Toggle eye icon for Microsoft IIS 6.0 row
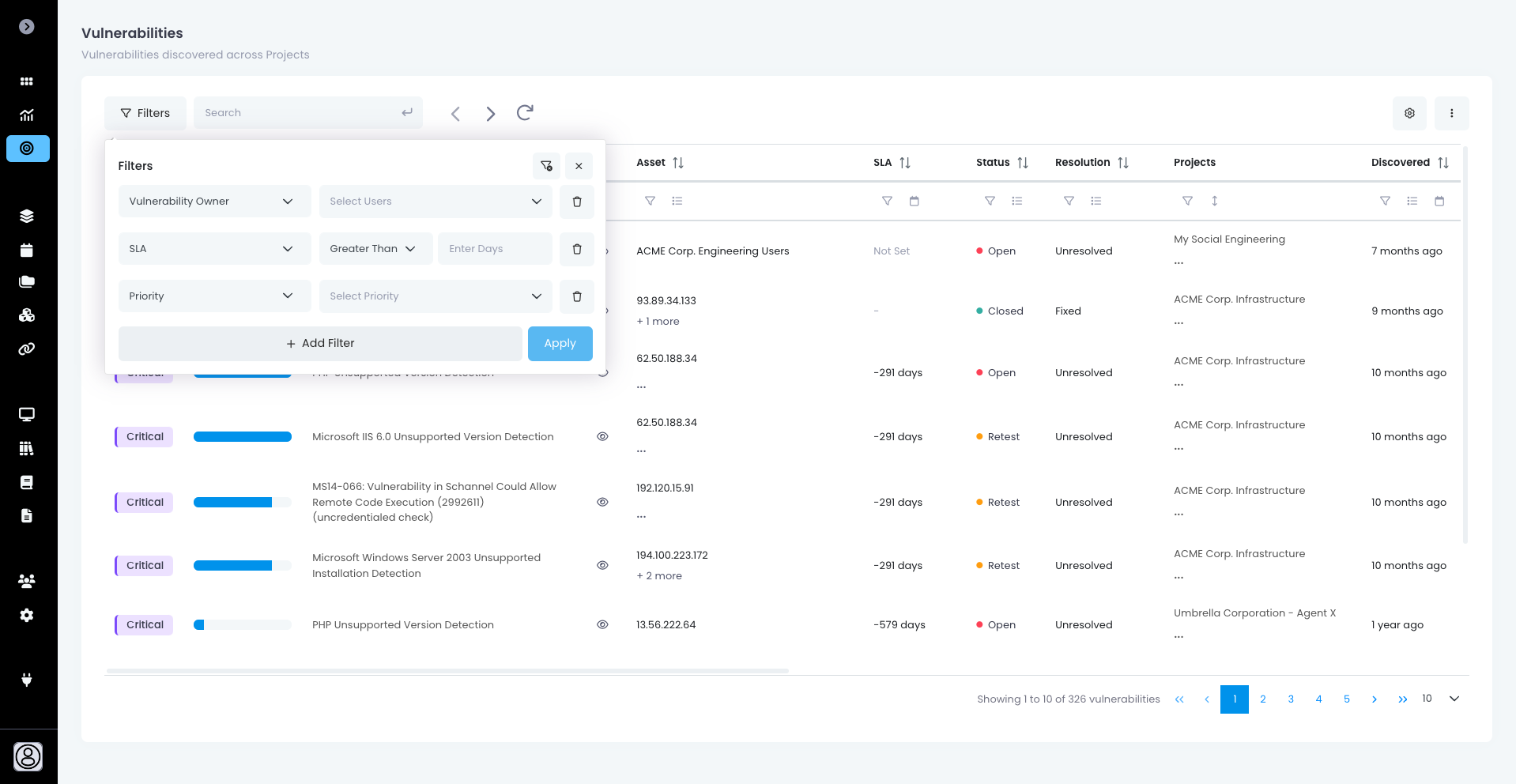This screenshot has width=1516, height=784. coord(602,436)
